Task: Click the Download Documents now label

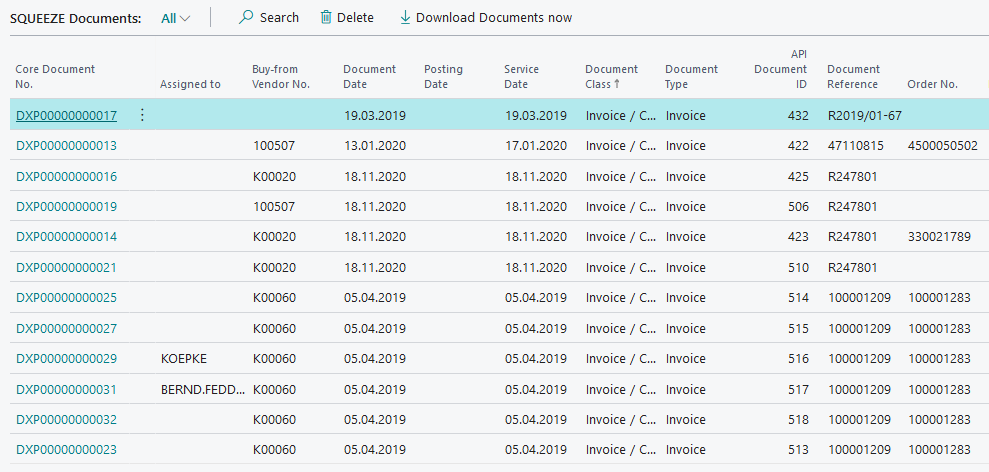Action: click(494, 18)
